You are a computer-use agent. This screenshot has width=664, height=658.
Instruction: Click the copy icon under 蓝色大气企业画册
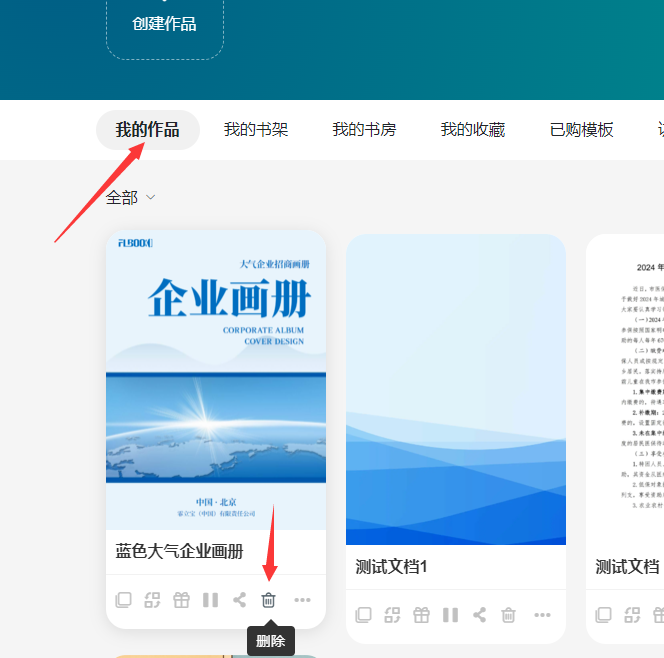[123, 600]
